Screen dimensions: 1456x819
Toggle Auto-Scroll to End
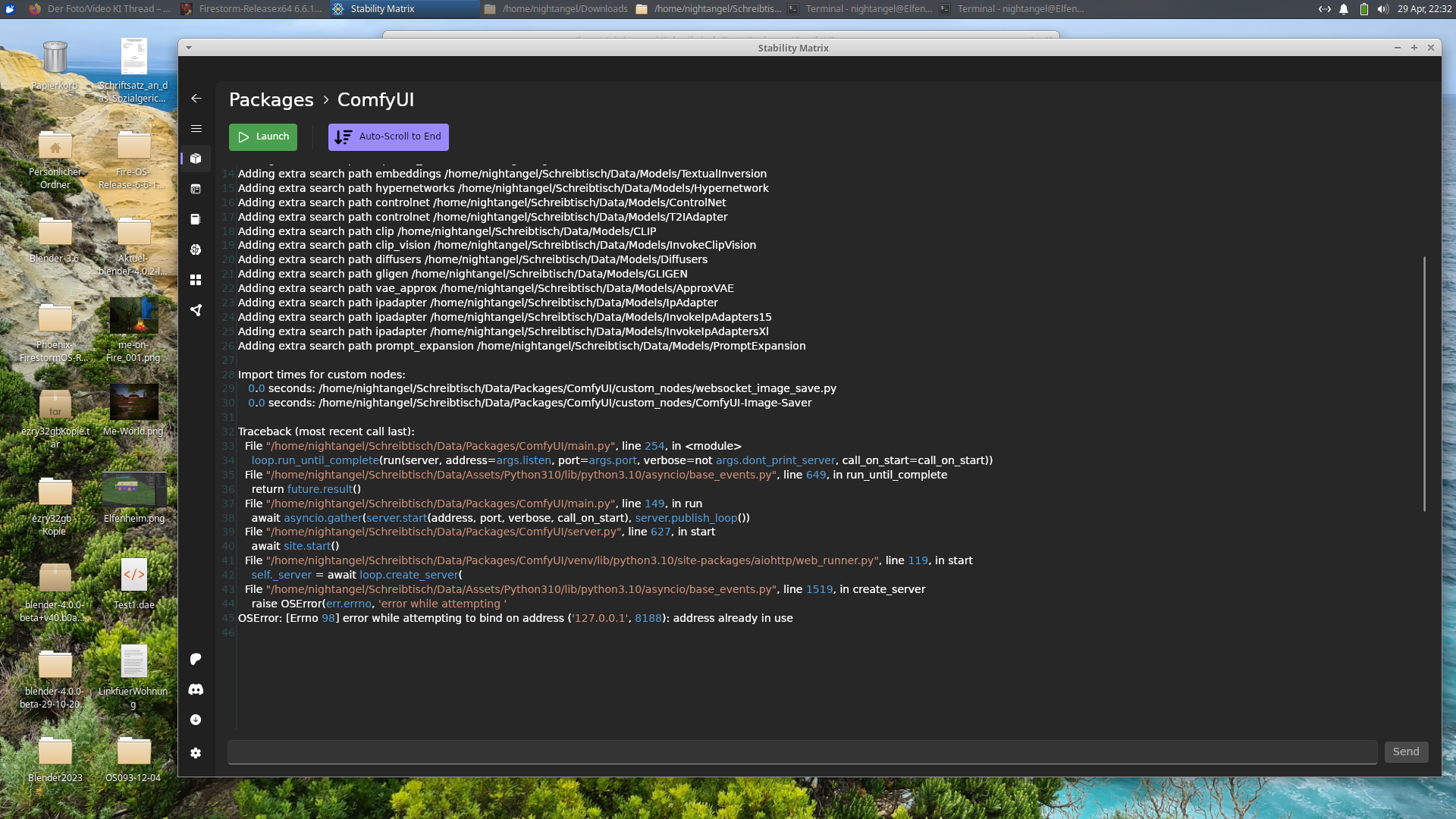pyautogui.click(x=388, y=137)
